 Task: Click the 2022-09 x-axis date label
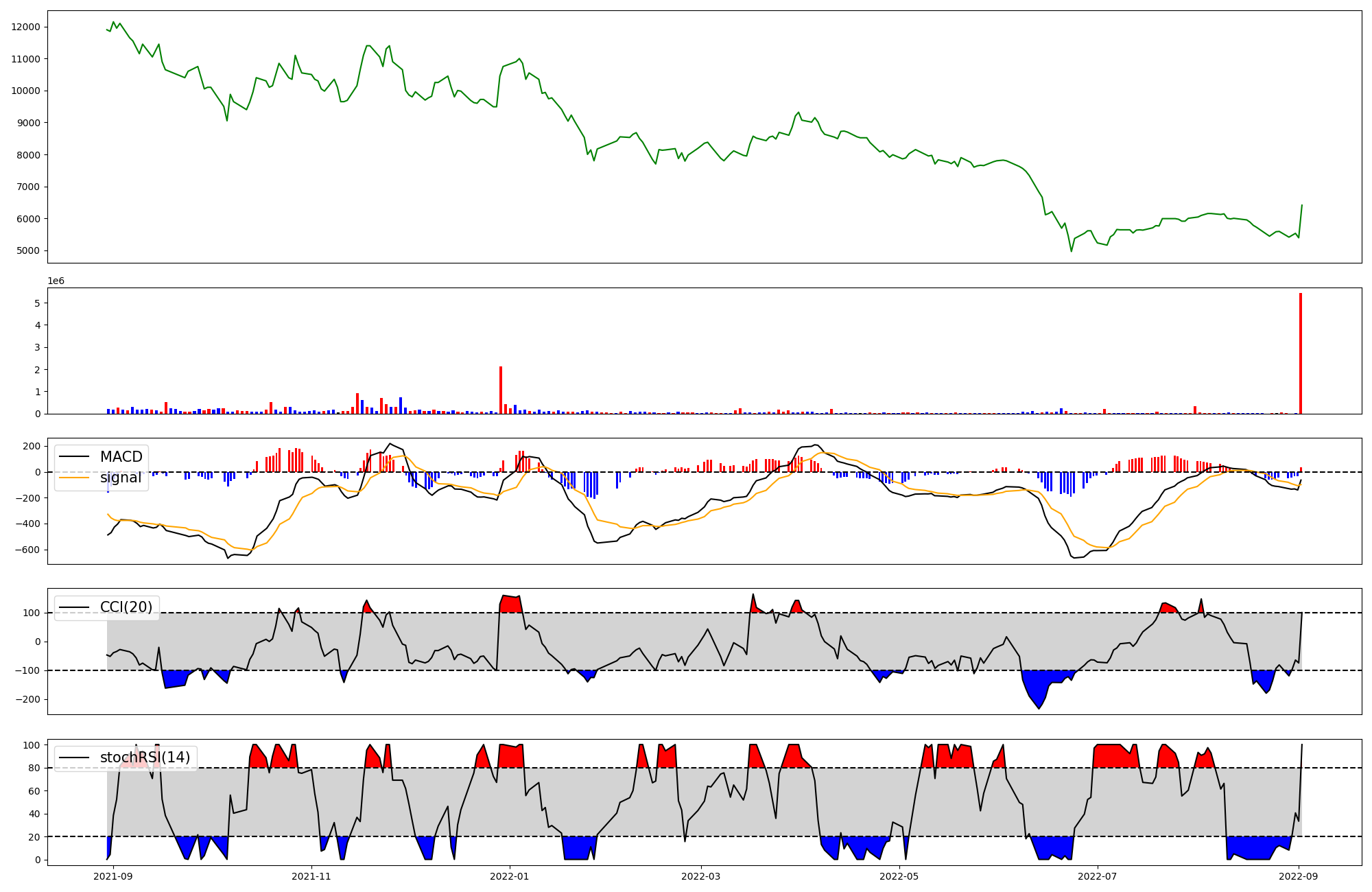(1299, 876)
